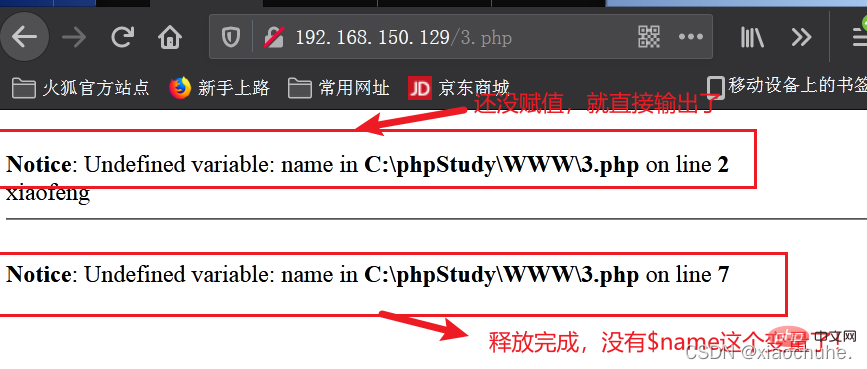Open the 京东商城 JD bookmark

click(x=459, y=87)
